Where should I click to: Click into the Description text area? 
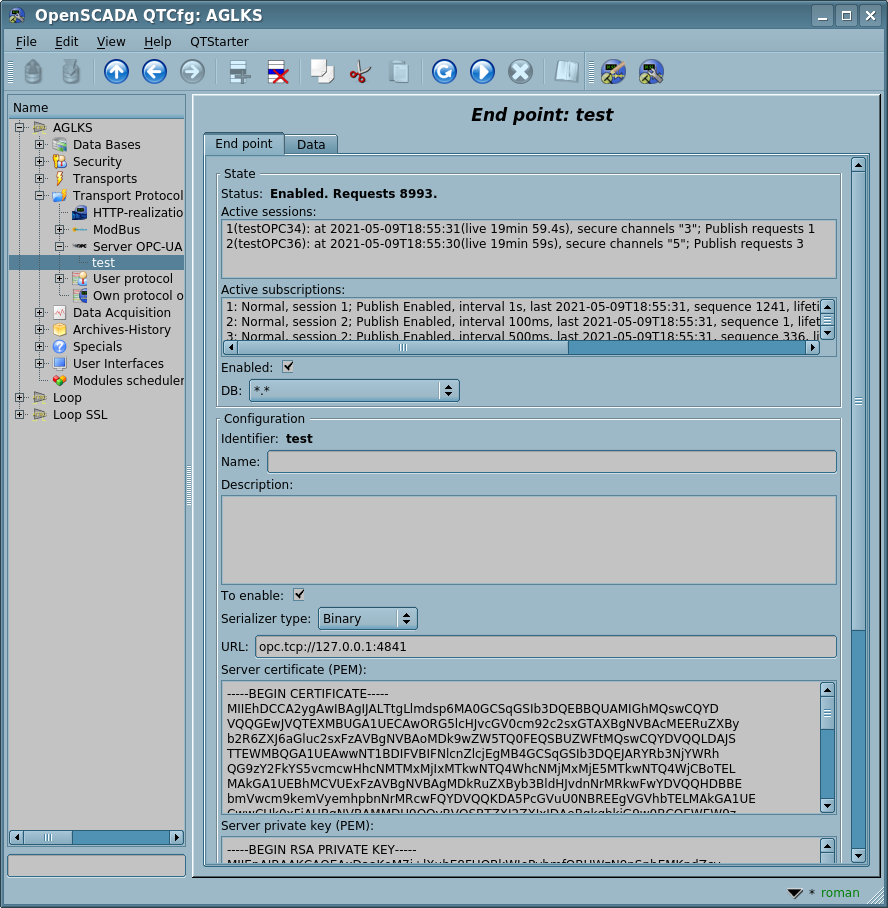(x=528, y=540)
